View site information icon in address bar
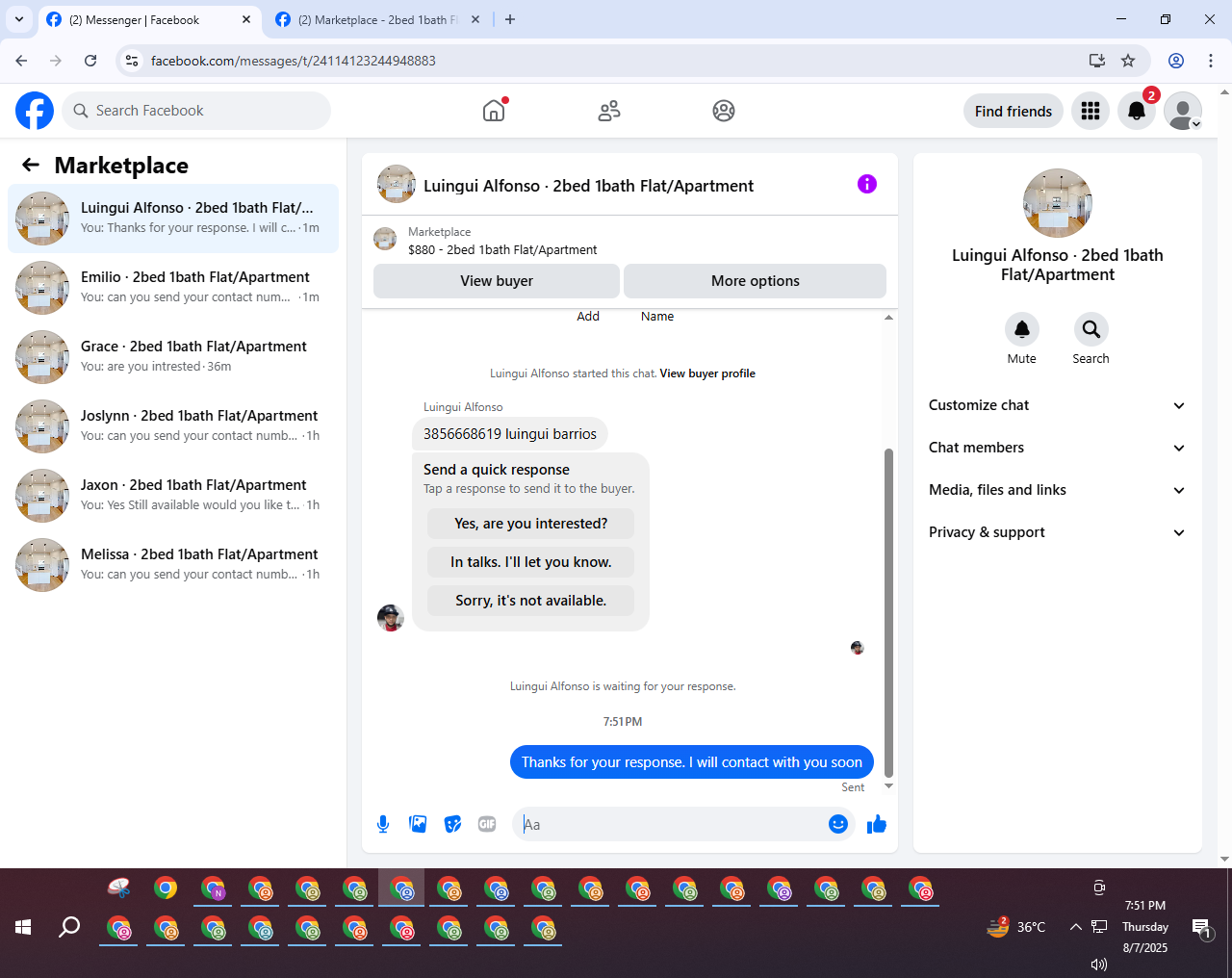This screenshot has height=978, width=1232. pos(133,61)
